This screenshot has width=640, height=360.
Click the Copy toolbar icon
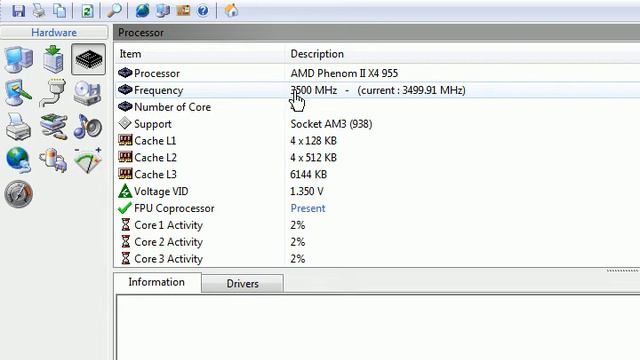click(60, 11)
